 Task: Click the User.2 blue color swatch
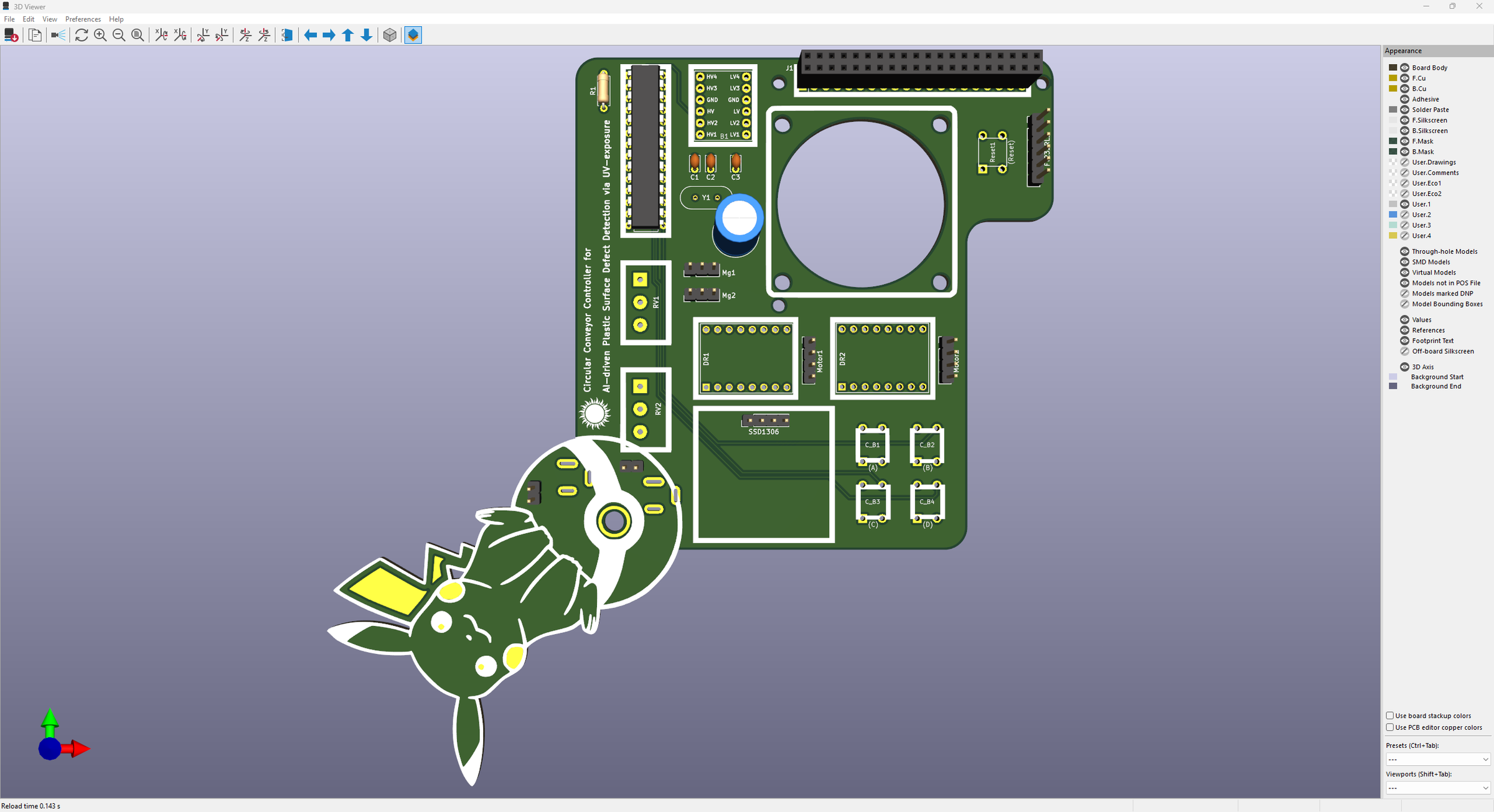coord(1393,215)
